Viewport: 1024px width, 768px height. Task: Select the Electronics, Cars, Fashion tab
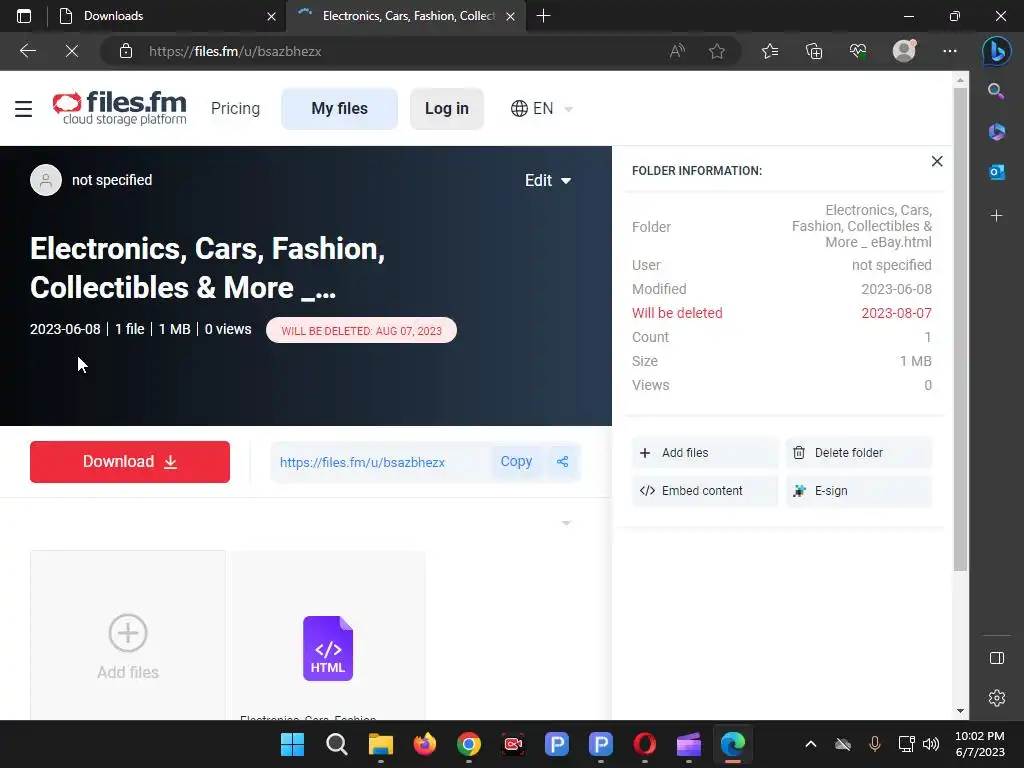tap(407, 16)
